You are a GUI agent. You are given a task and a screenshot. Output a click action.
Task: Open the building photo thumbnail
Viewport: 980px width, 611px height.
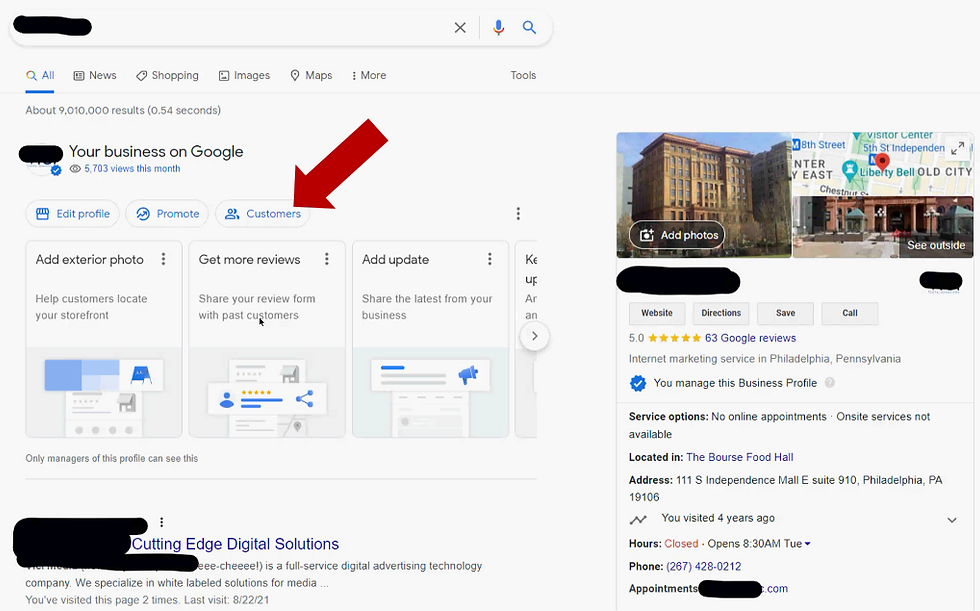click(704, 195)
